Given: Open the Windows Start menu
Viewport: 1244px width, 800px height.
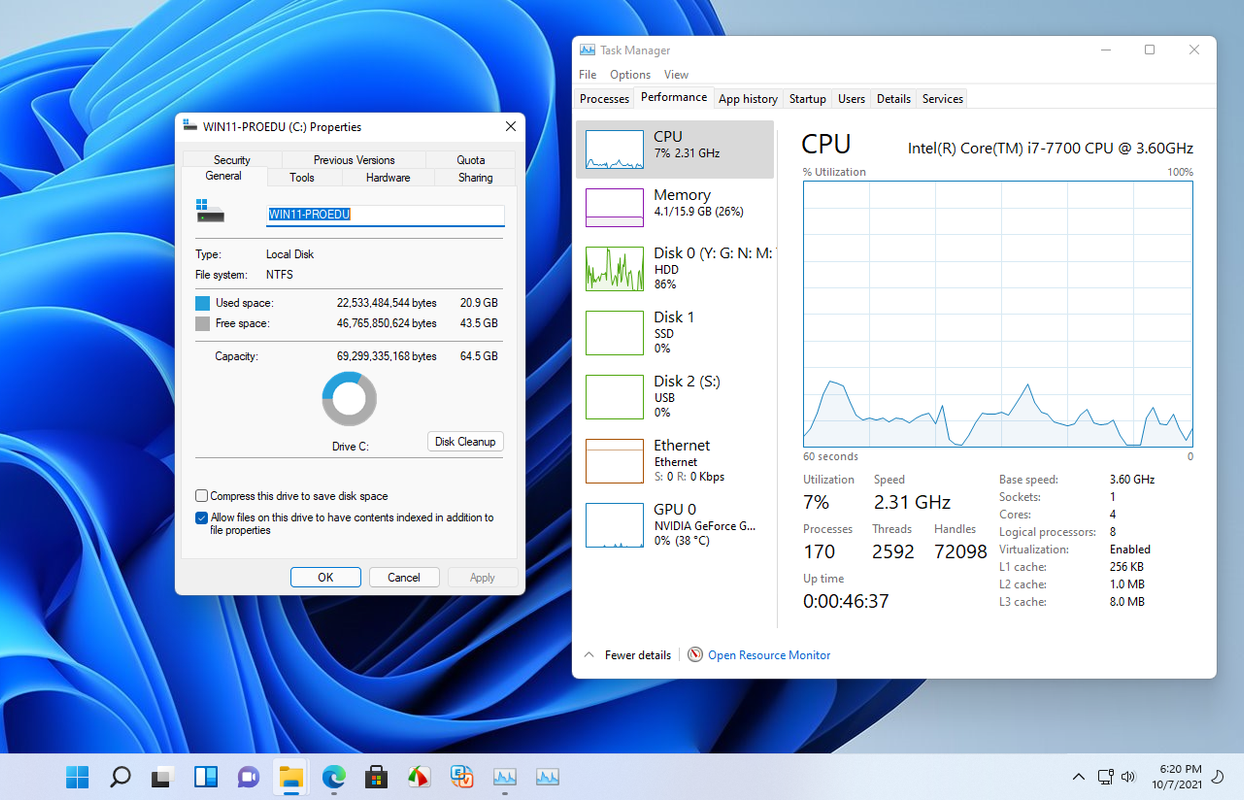Looking at the screenshot, I should [77, 776].
